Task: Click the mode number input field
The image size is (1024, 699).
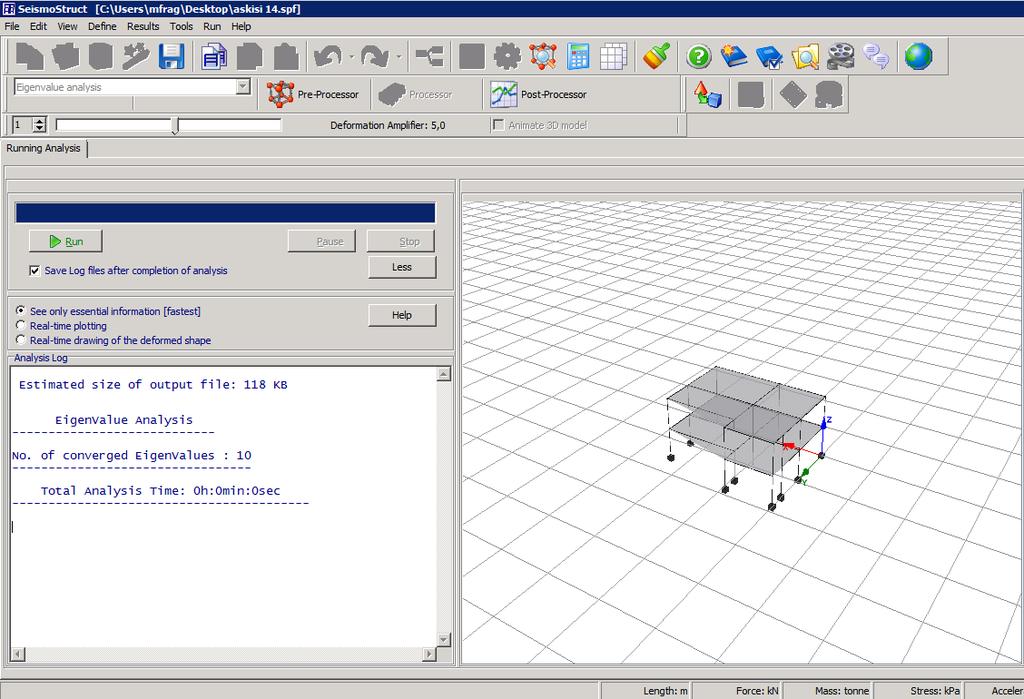Action: click(x=23, y=124)
